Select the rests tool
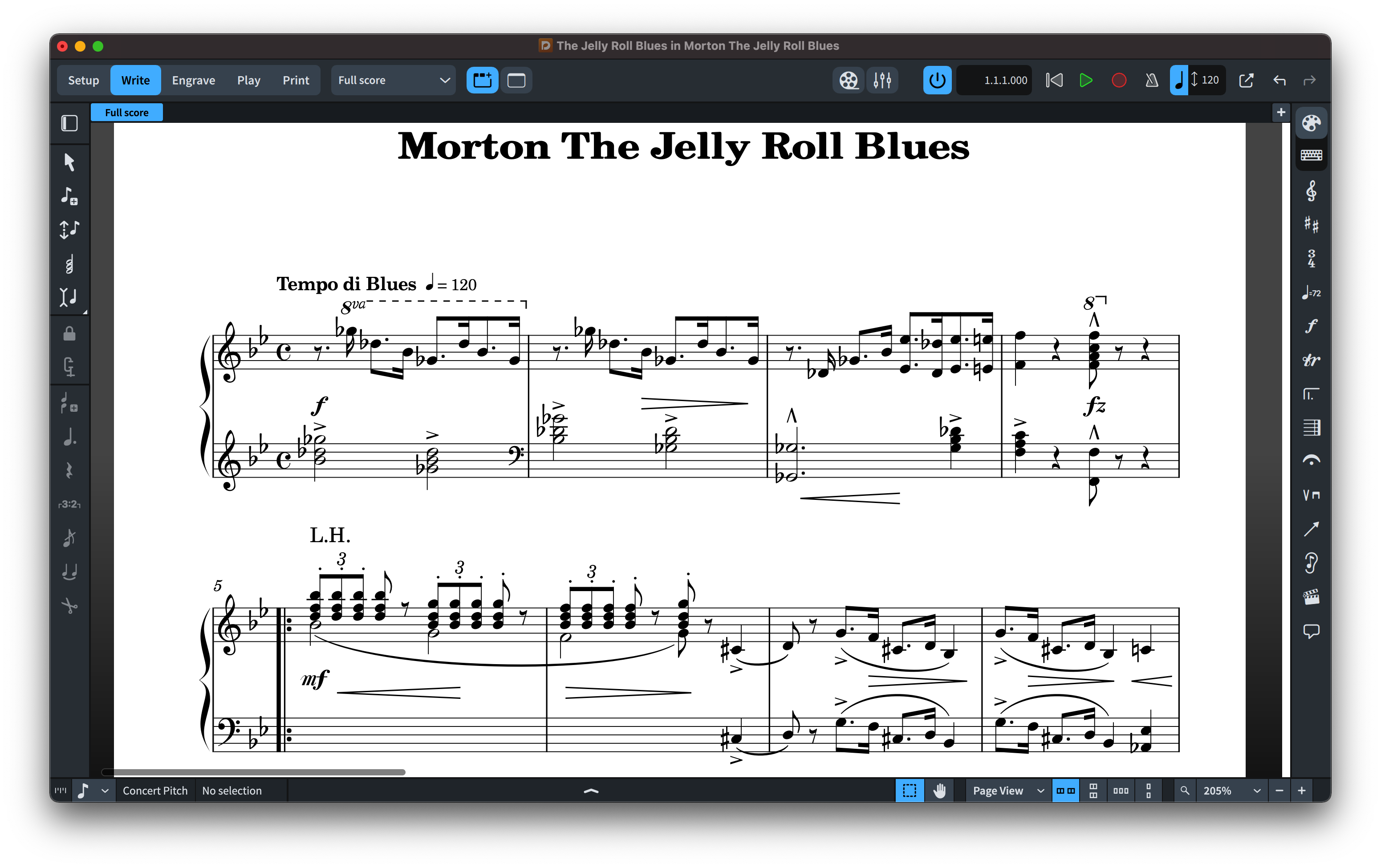 click(69, 471)
